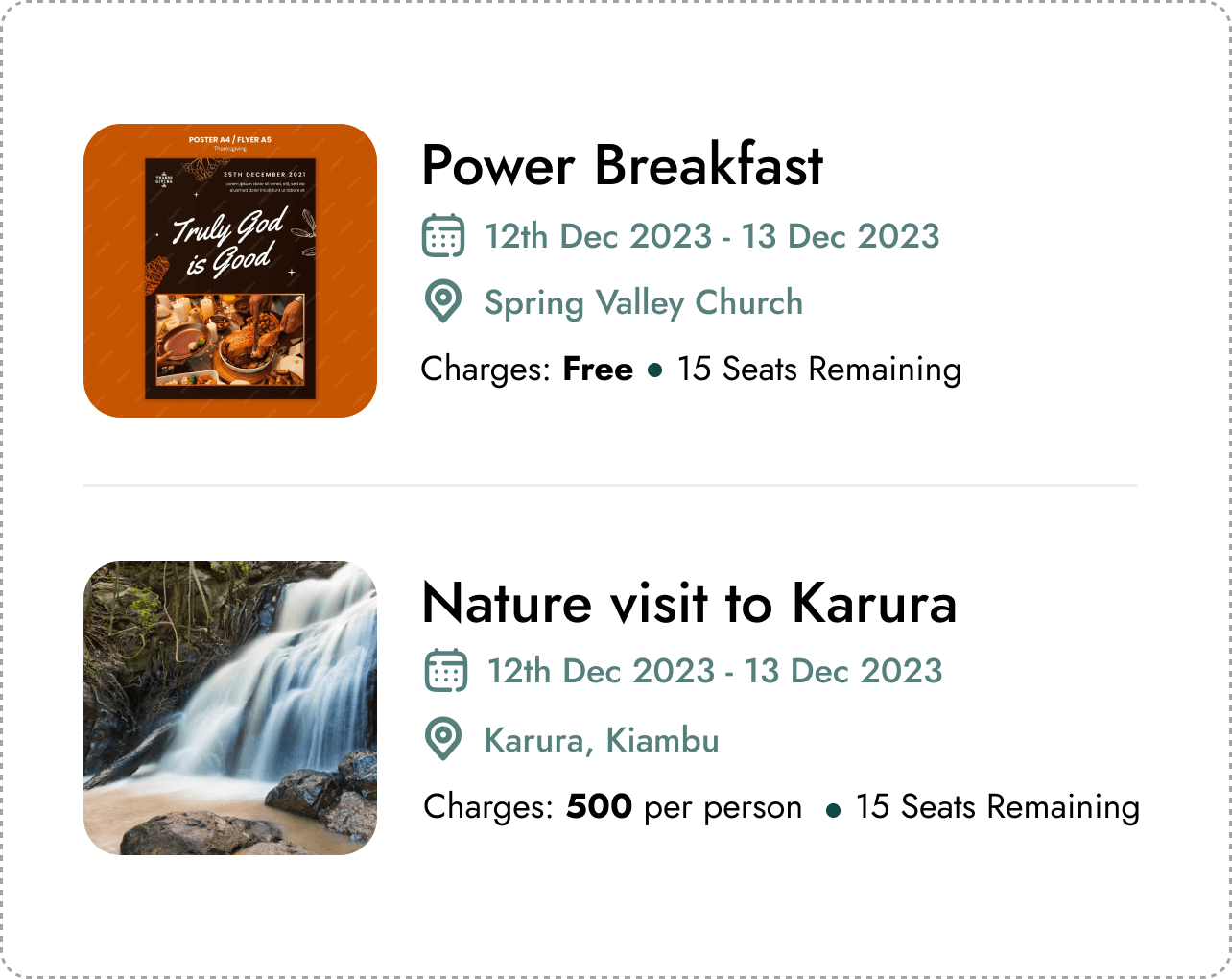Click the green dot before Karura seats remaining

[x=833, y=811]
